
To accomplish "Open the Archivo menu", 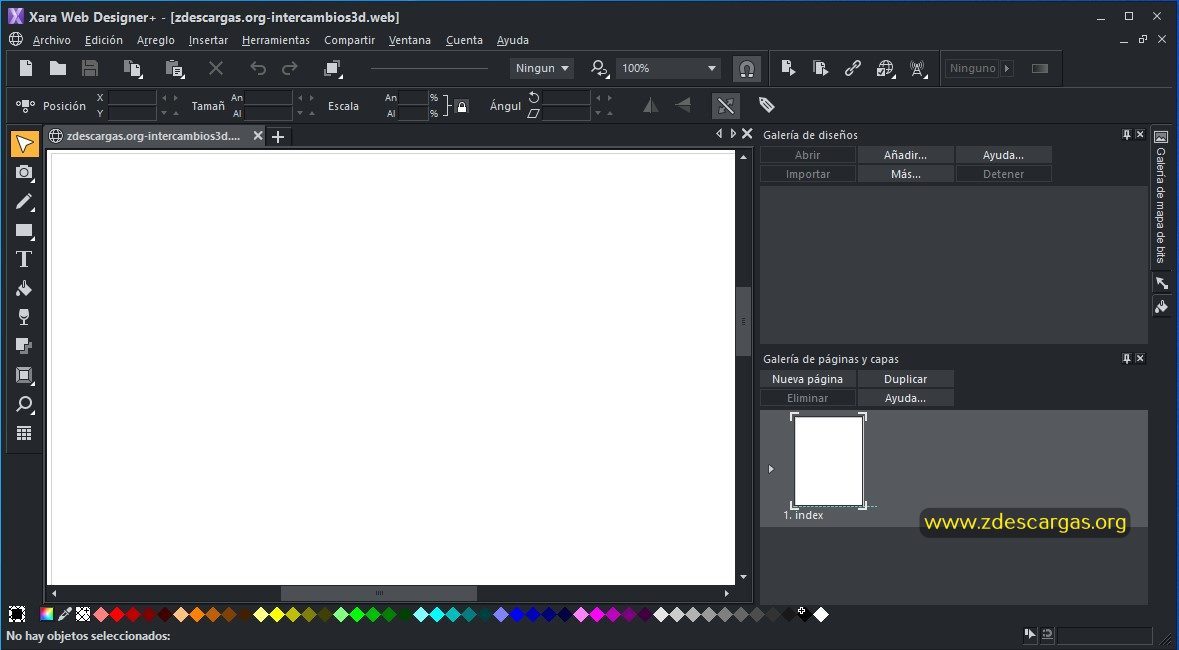I will [x=52, y=40].
